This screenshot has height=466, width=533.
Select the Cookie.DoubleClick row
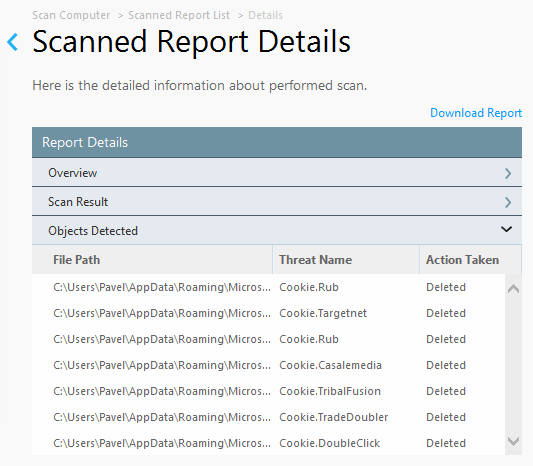(269, 443)
